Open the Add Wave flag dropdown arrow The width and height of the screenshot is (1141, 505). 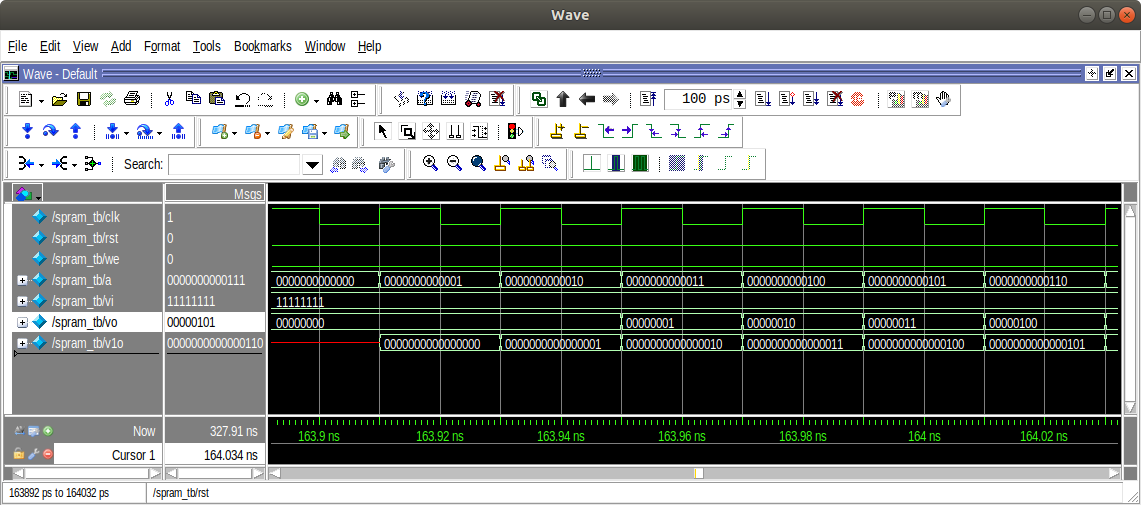pyautogui.click(x=234, y=132)
